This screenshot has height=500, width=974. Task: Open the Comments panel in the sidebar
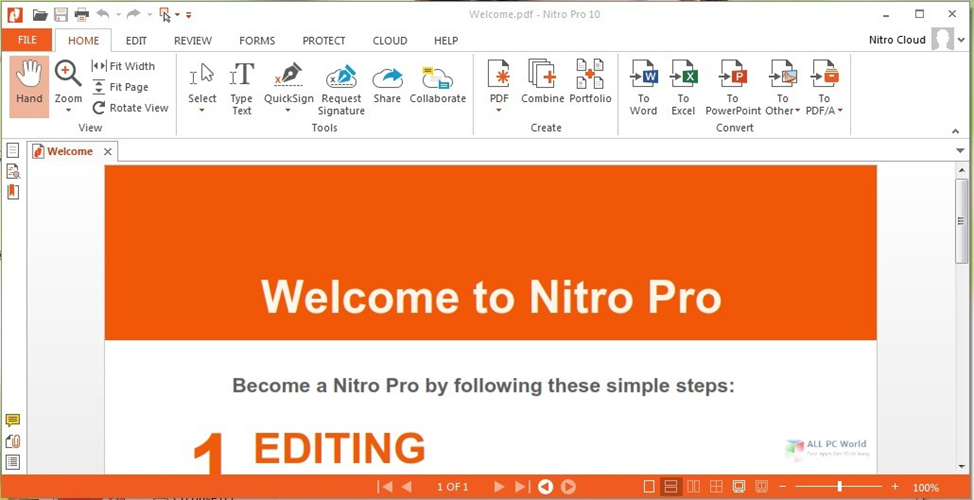pos(12,420)
